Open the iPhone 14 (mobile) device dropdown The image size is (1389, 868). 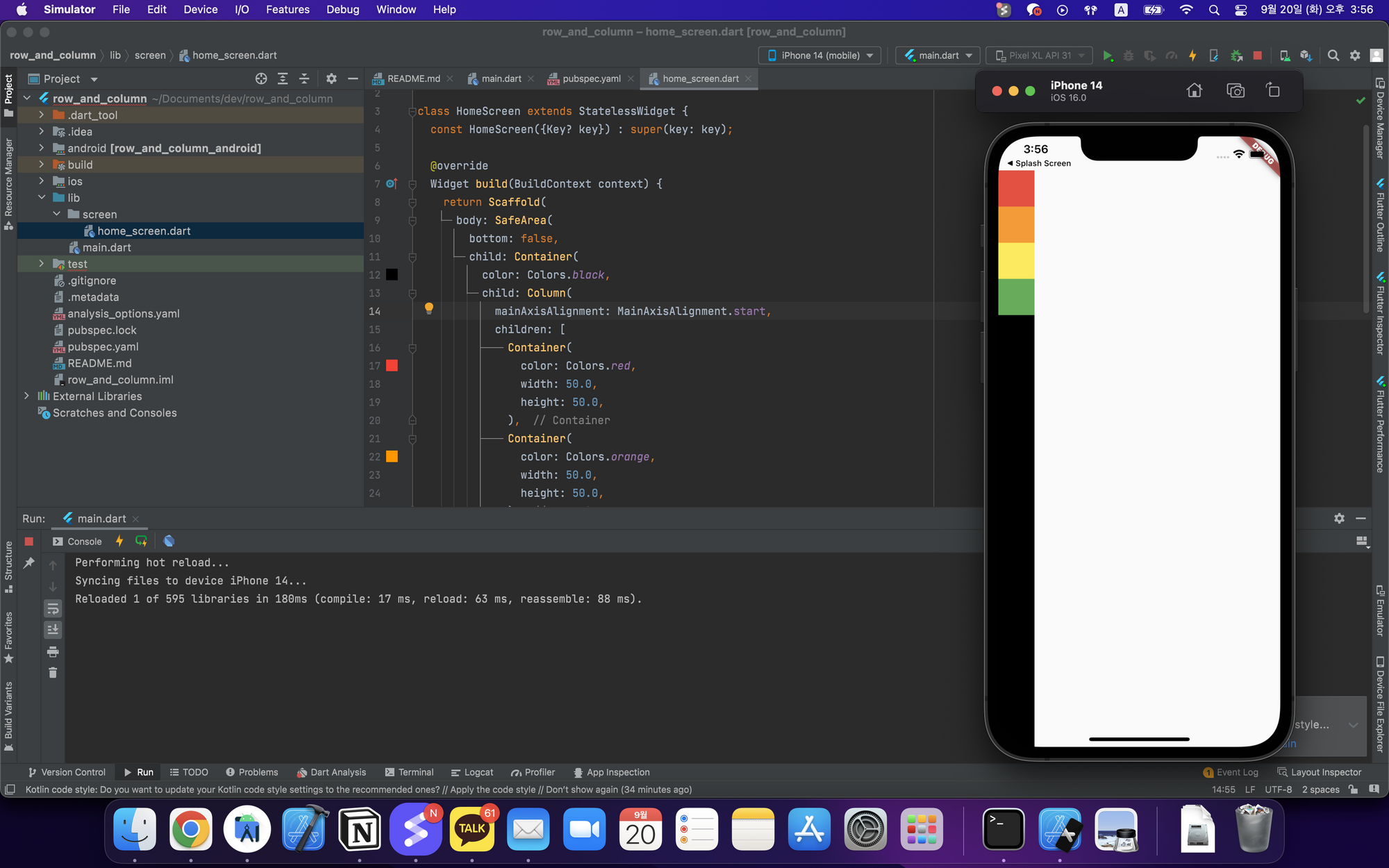(x=820, y=56)
